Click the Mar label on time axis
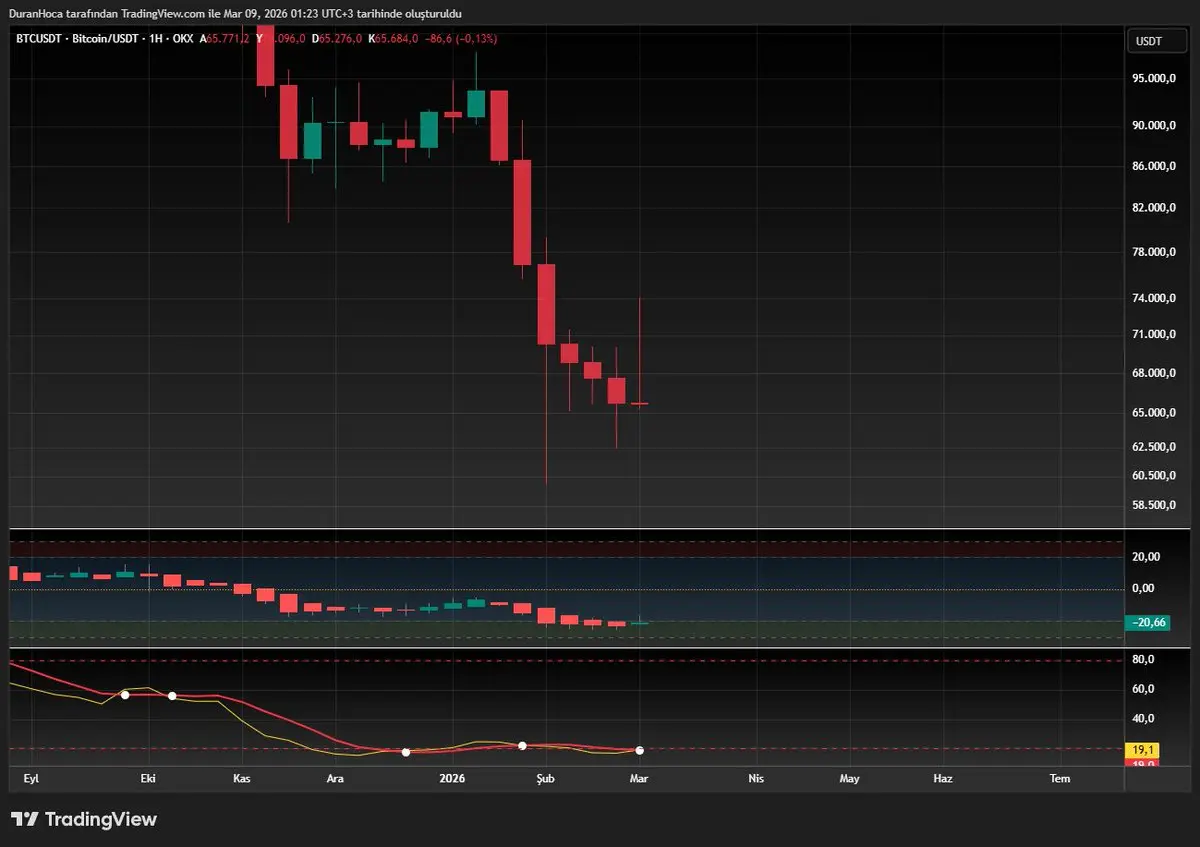The image size is (1200, 847). click(x=640, y=778)
